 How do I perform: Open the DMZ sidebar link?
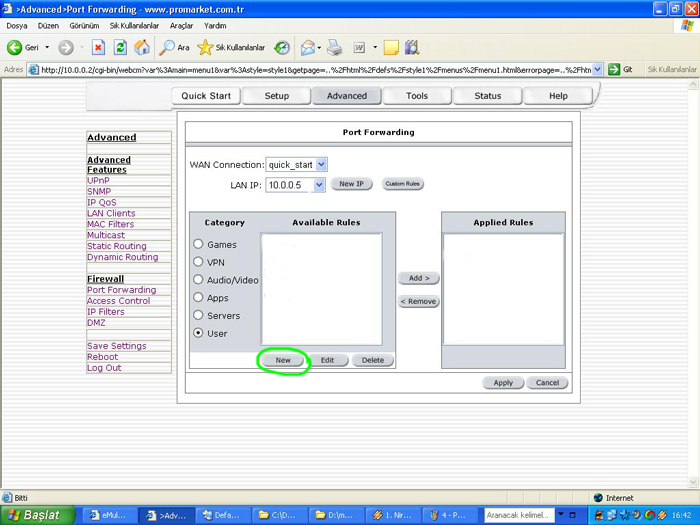click(96, 323)
